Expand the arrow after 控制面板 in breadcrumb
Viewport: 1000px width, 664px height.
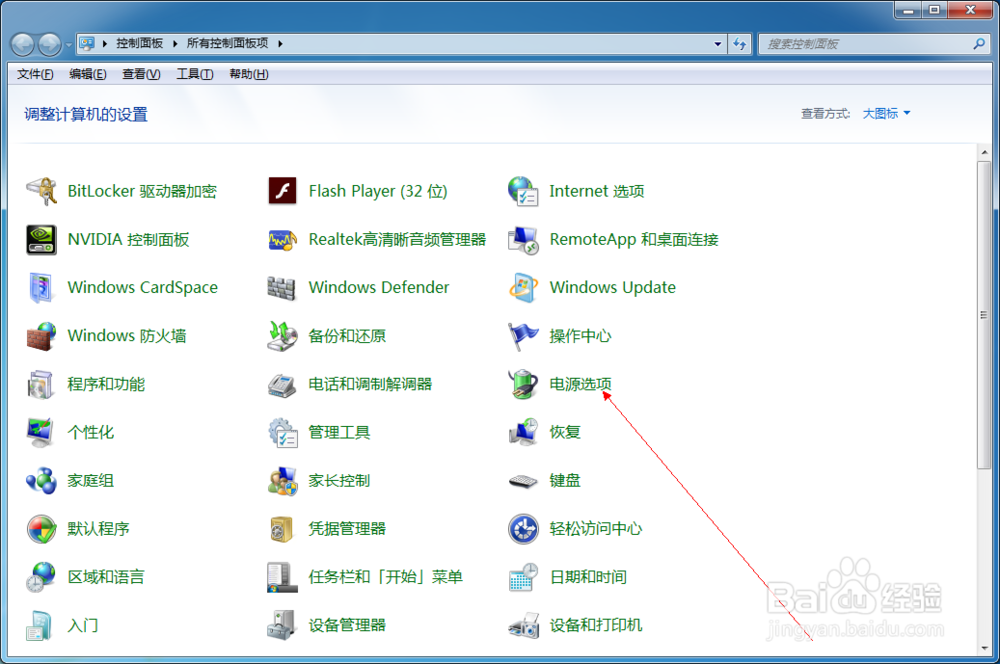click(175, 43)
